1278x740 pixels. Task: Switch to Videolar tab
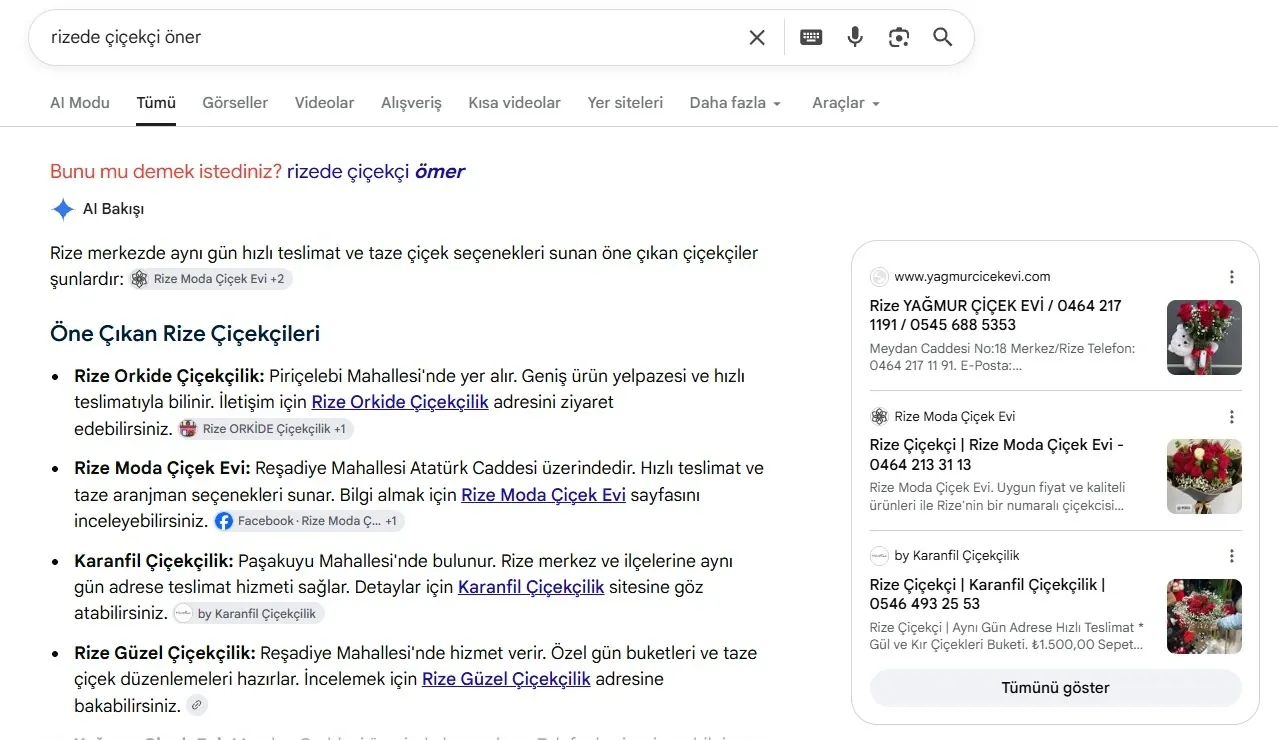point(324,102)
